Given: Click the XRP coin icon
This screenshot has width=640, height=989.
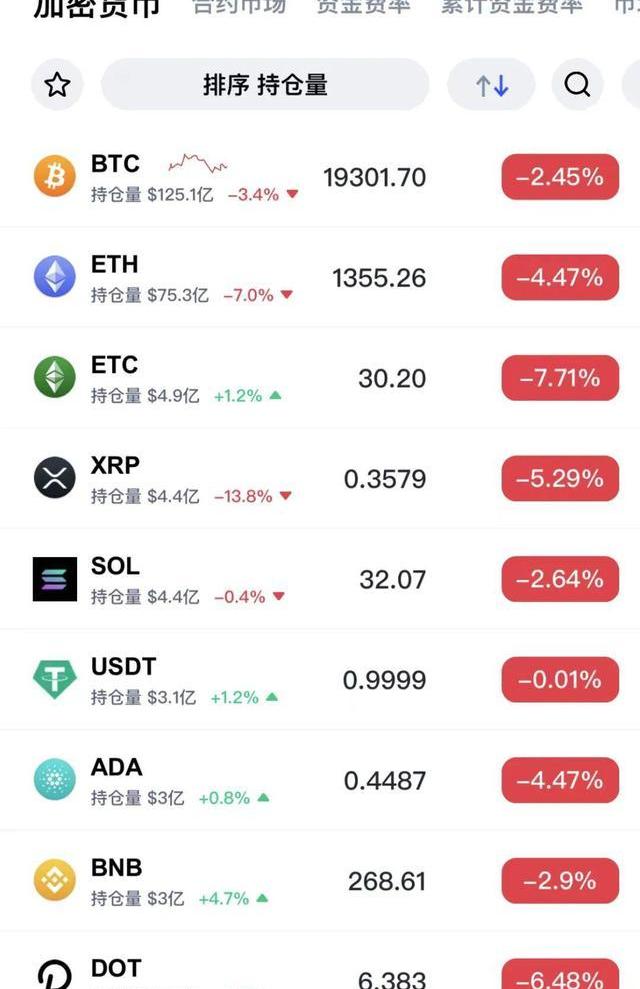Looking at the screenshot, I should point(55,478).
